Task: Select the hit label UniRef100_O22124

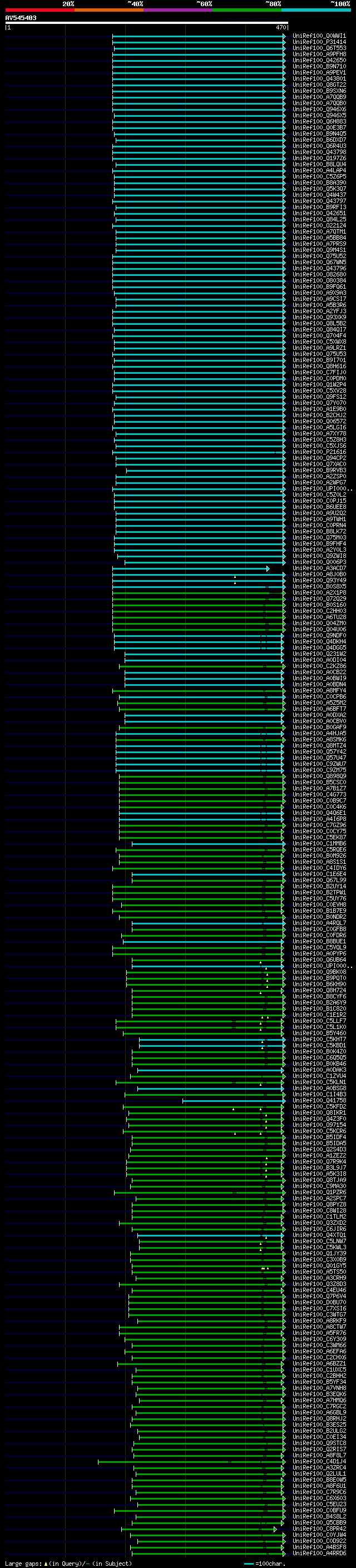Action: (x=319, y=225)
